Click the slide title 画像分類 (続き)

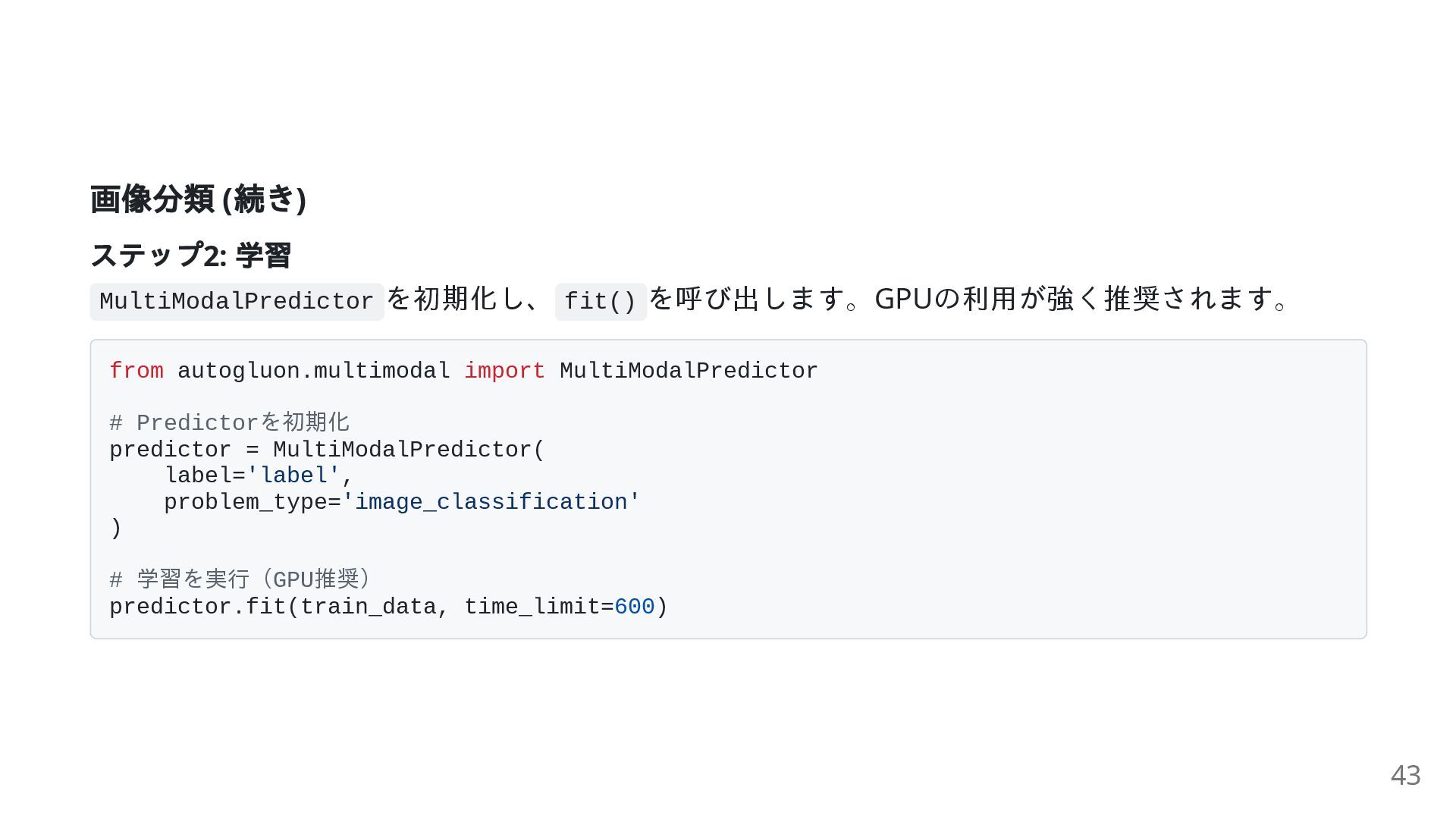click(198, 199)
